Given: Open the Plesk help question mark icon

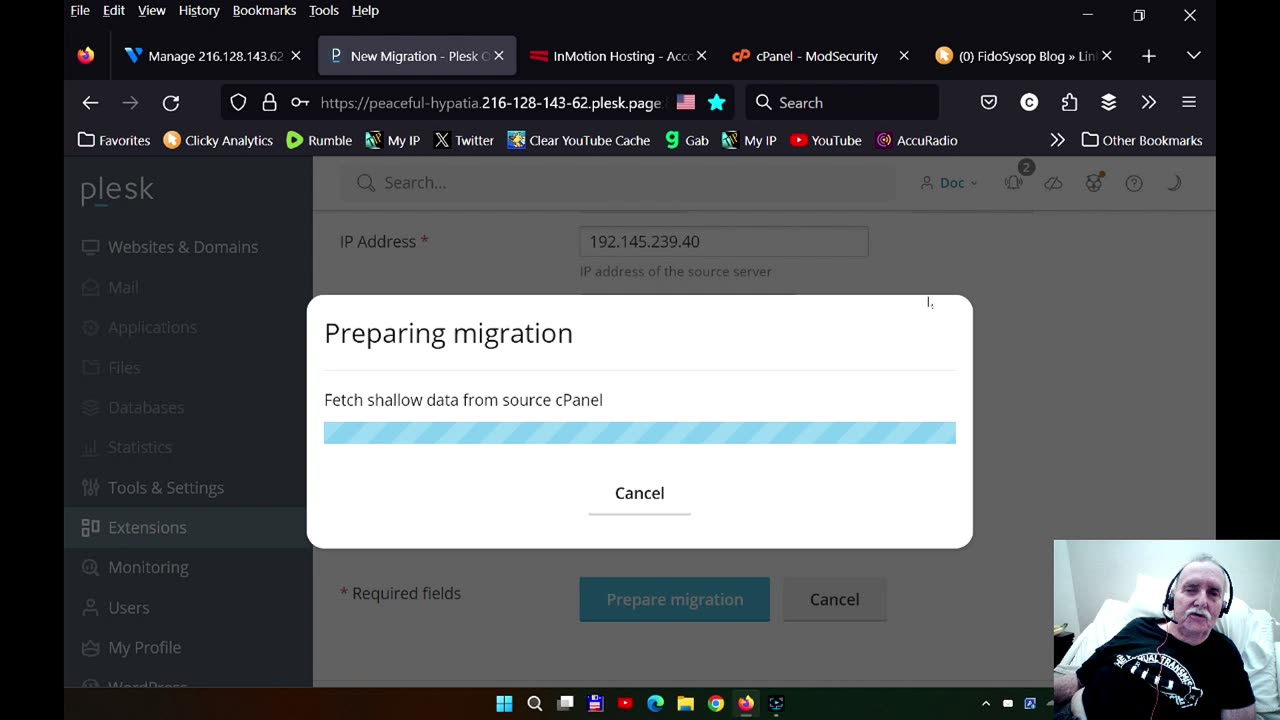Looking at the screenshot, I should pyautogui.click(x=1134, y=183).
